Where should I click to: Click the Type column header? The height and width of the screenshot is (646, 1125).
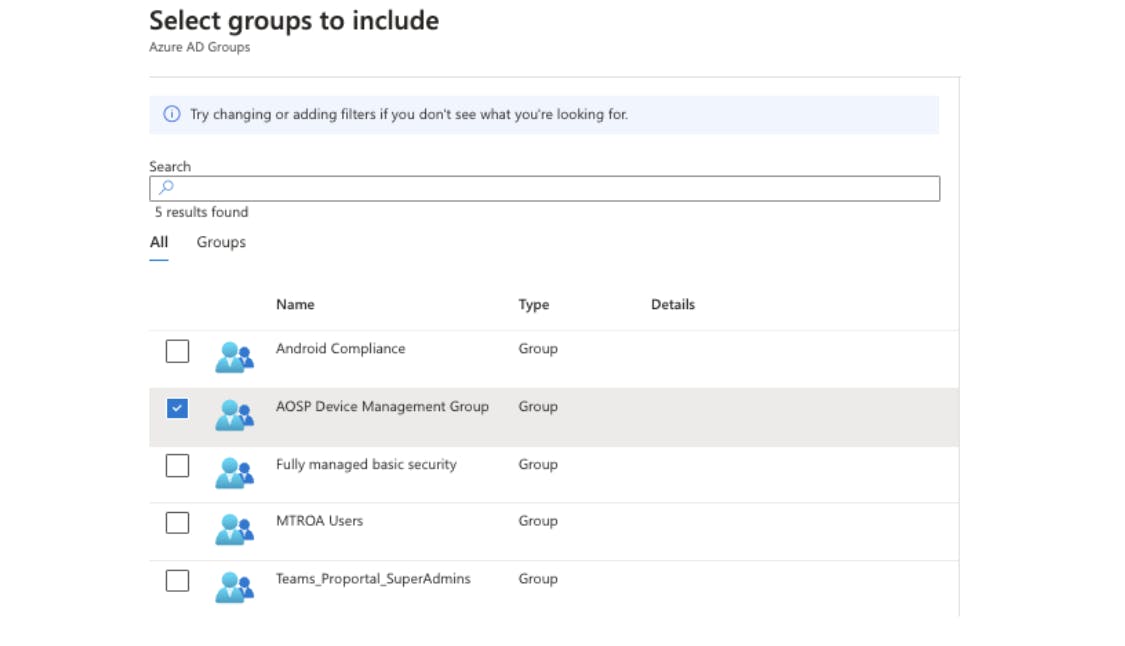click(x=533, y=304)
